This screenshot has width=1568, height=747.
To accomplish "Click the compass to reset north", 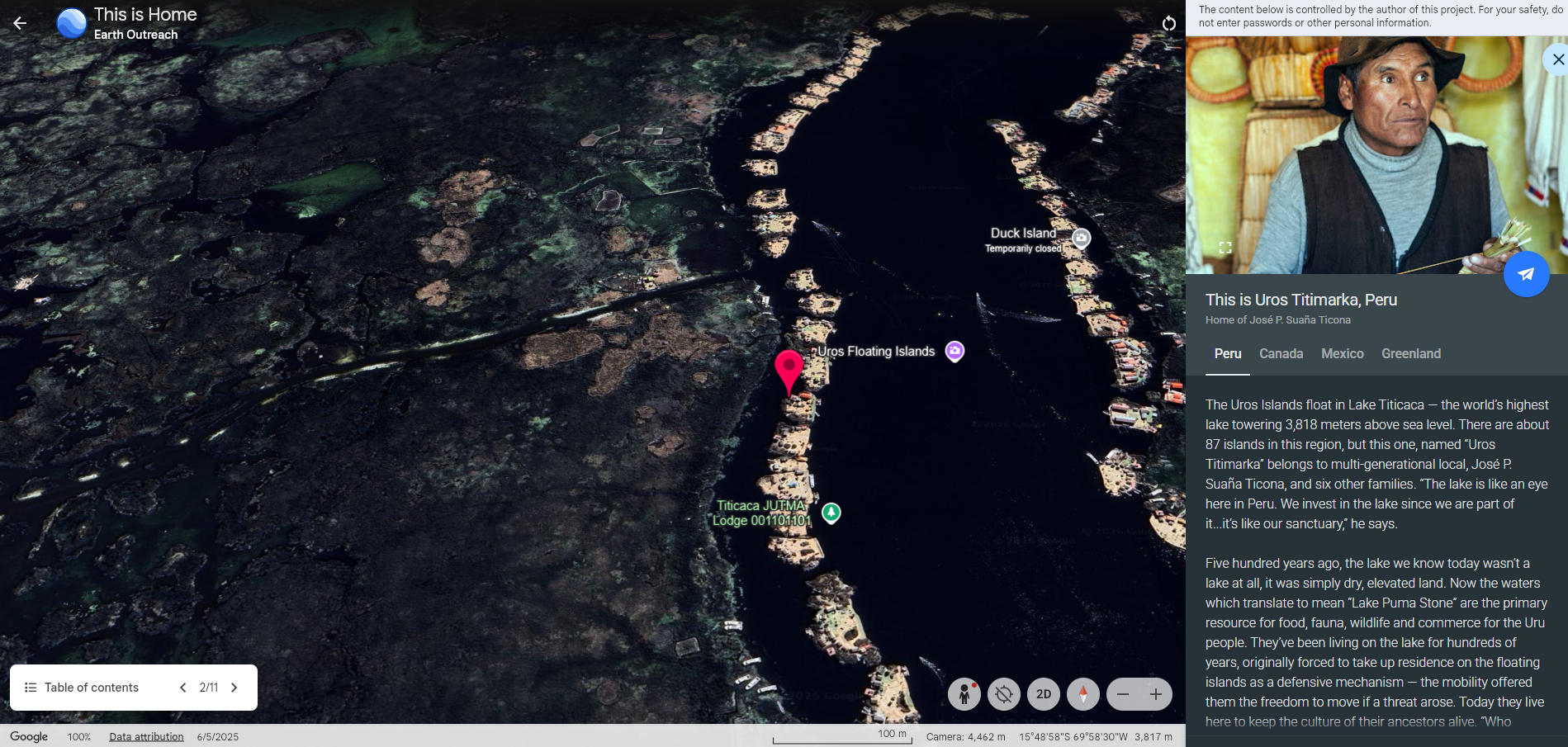I will pos(1082,694).
